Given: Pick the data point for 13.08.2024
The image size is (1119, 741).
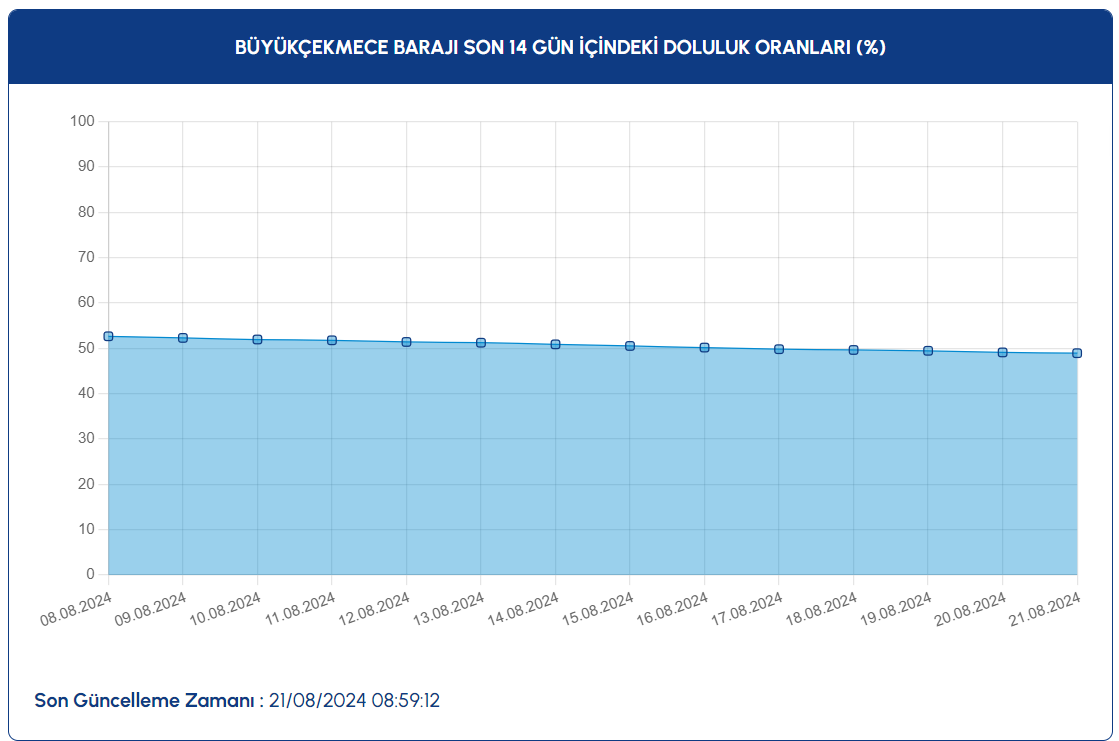Looking at the screenshot, I should pos(481,343).
